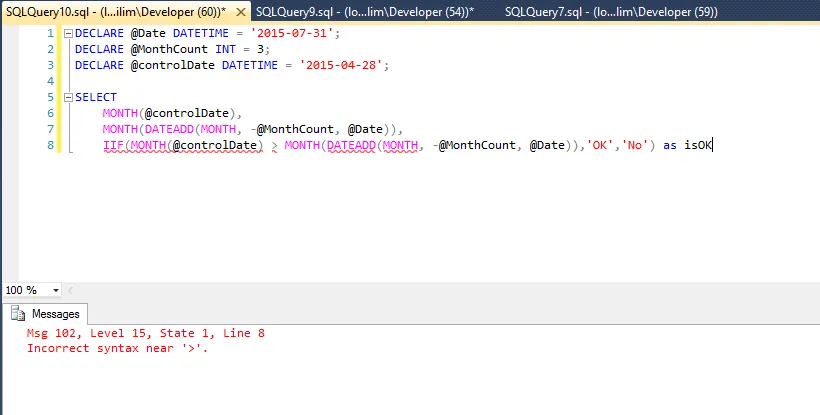Open the SQLQuery7.sql tab
This screenshot has width=820, height=415.
click(x=611, y=12)
